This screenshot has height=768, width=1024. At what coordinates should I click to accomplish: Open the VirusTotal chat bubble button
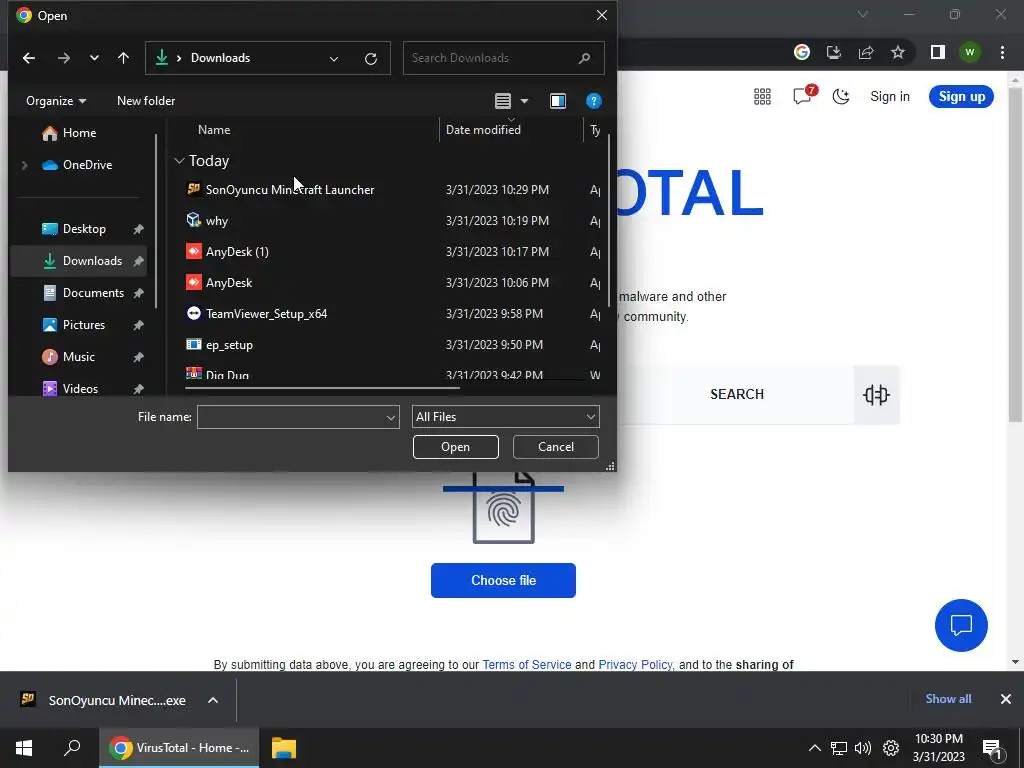(x=961, y=625)
